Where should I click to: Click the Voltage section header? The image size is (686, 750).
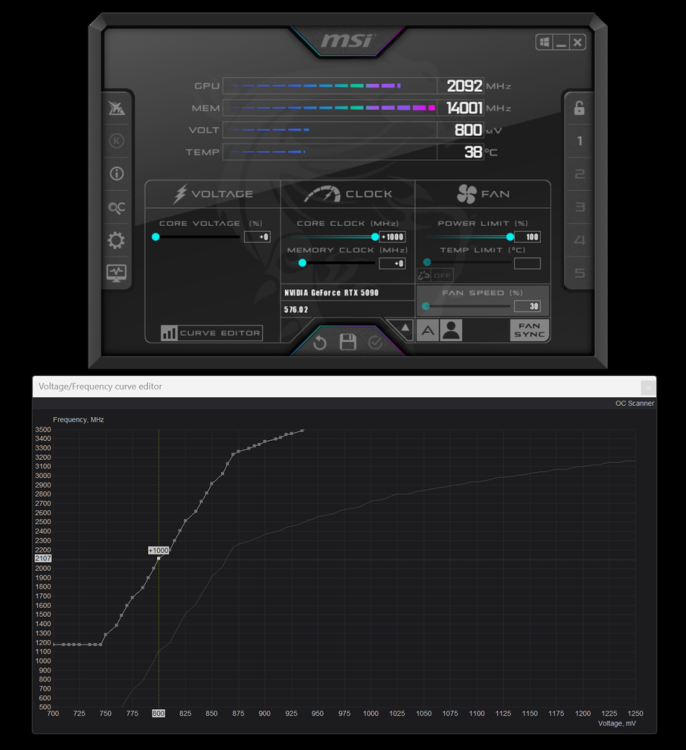[x=213, y=194]
